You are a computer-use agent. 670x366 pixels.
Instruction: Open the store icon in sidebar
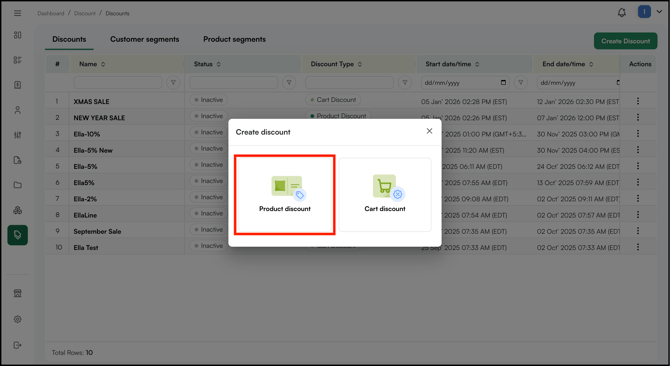tap(18, 293)
